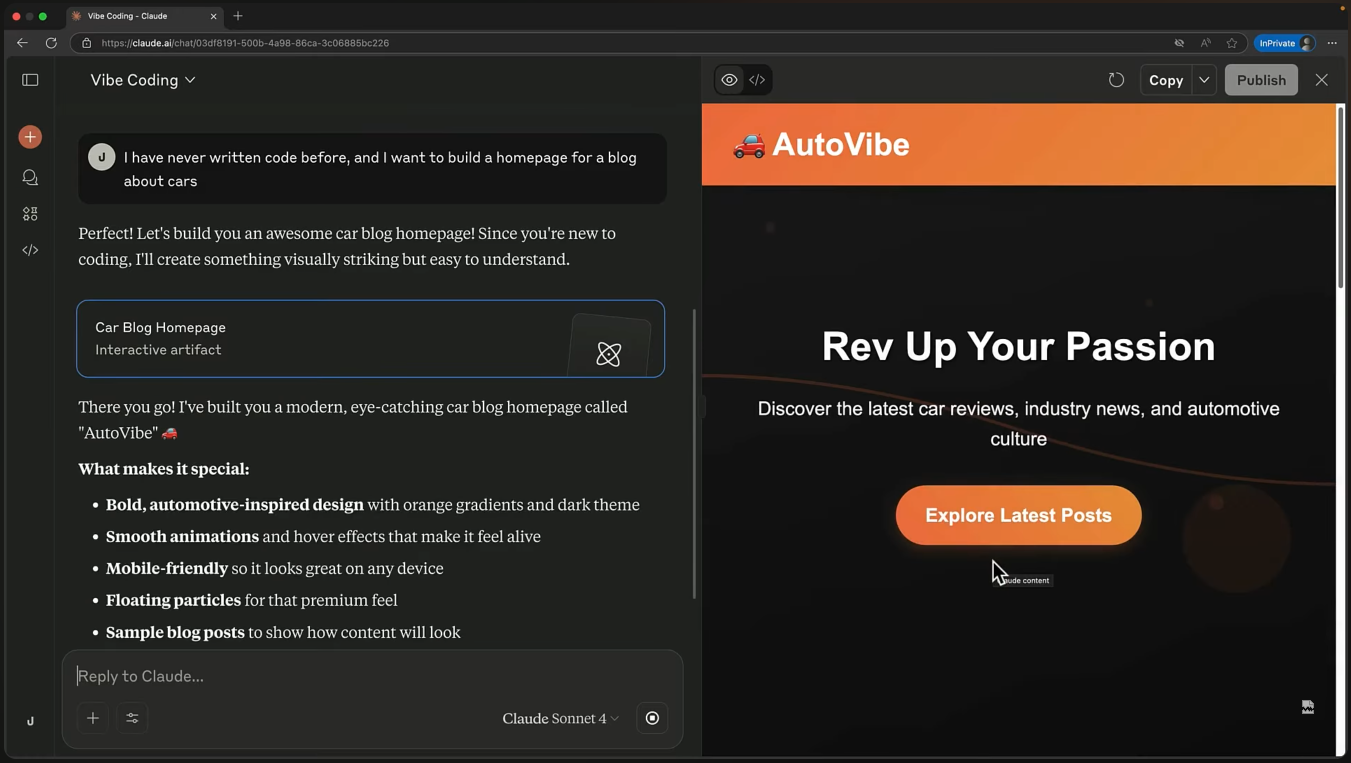The image size is (1351, 763).
Task: Open the Copy options chevron
Action: click(1204, 80)
